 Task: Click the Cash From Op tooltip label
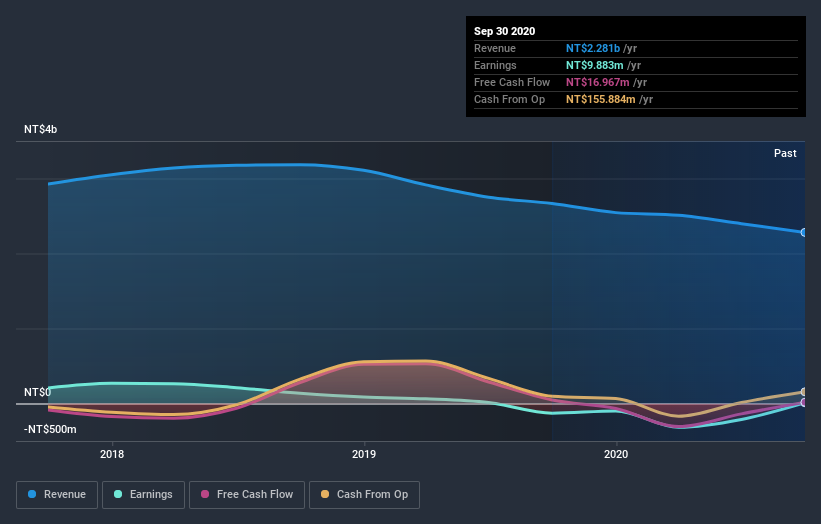[509, 99]
